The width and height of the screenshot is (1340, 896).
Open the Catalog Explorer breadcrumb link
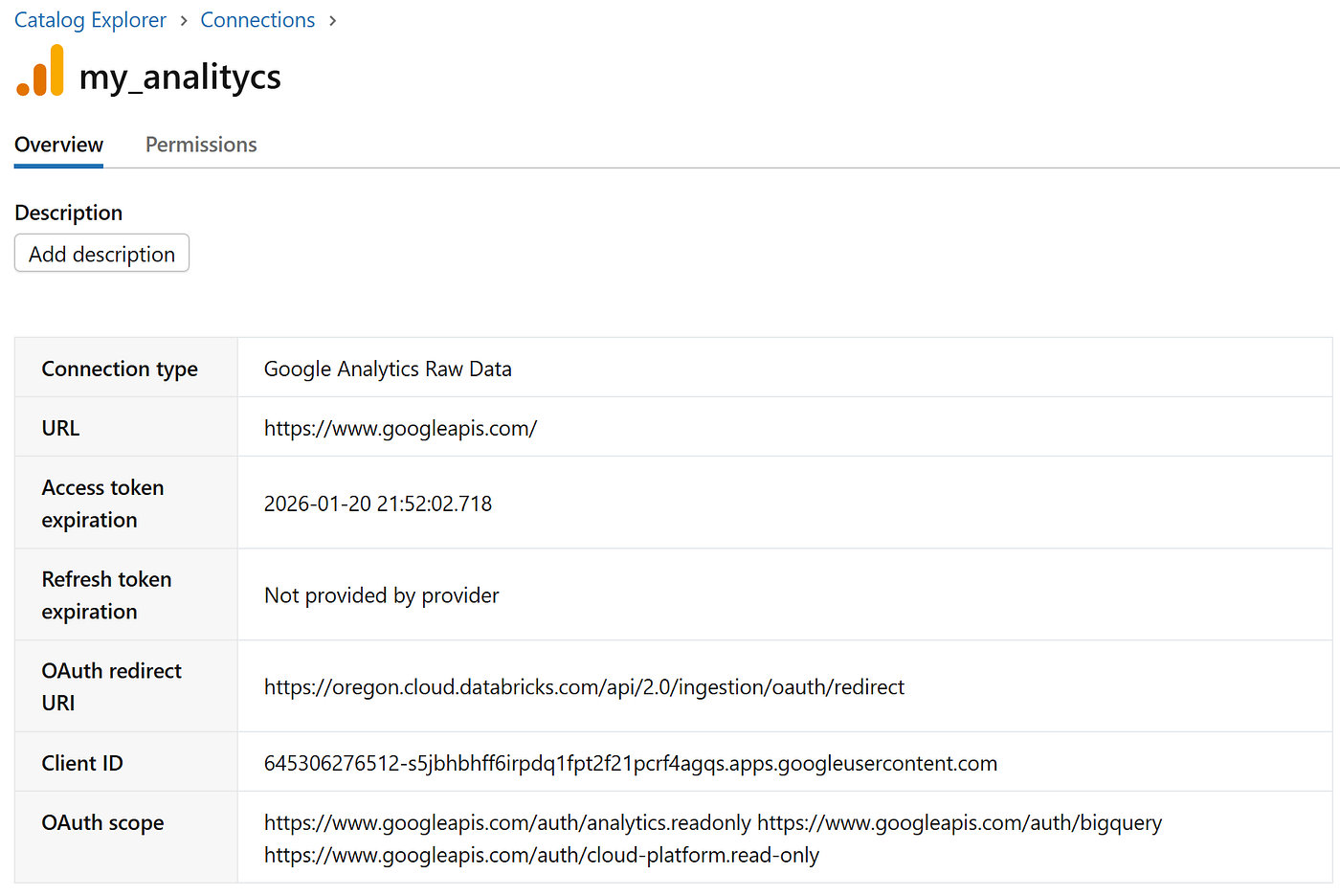[x=90, y=20]
